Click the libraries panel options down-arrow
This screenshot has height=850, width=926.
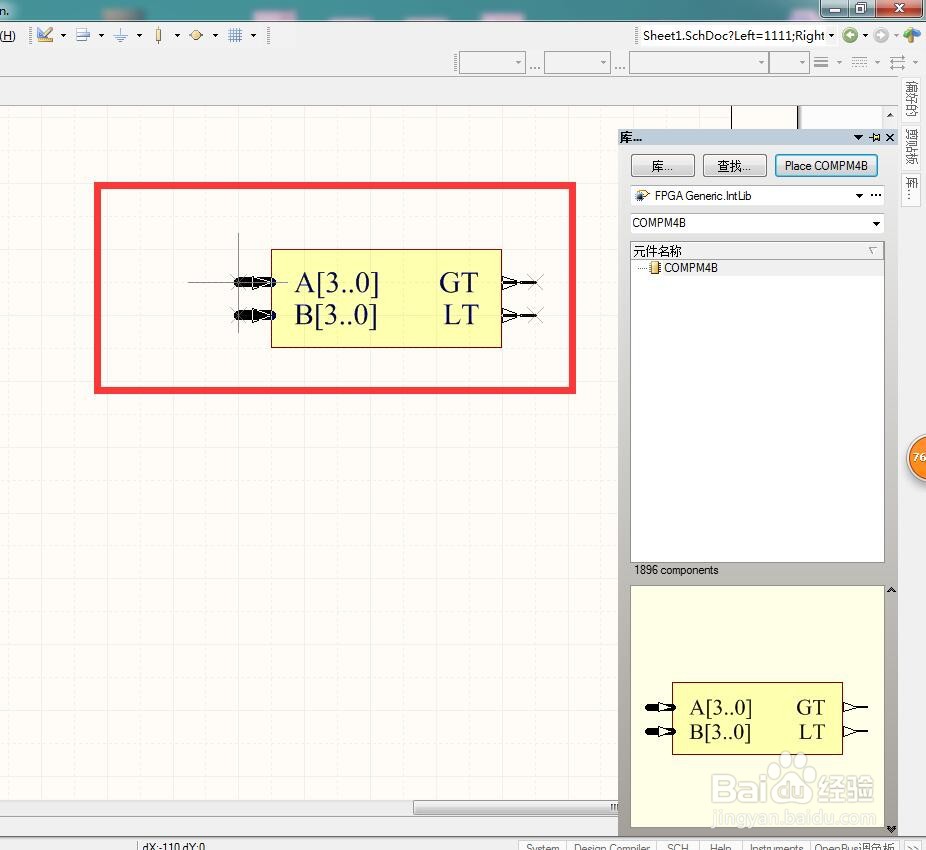coord(858,137)
